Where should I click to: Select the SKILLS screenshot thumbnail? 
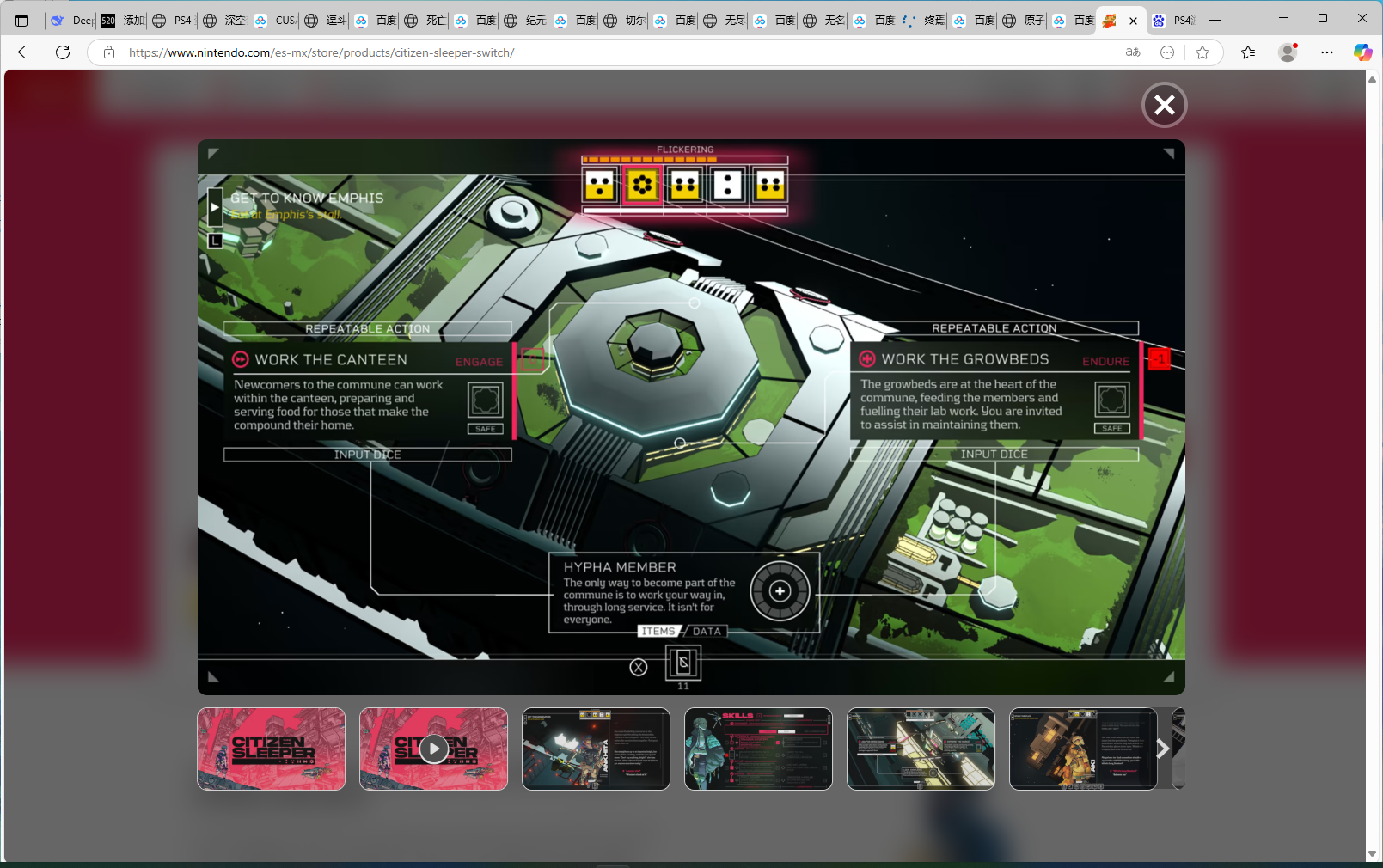click(758, 749)
